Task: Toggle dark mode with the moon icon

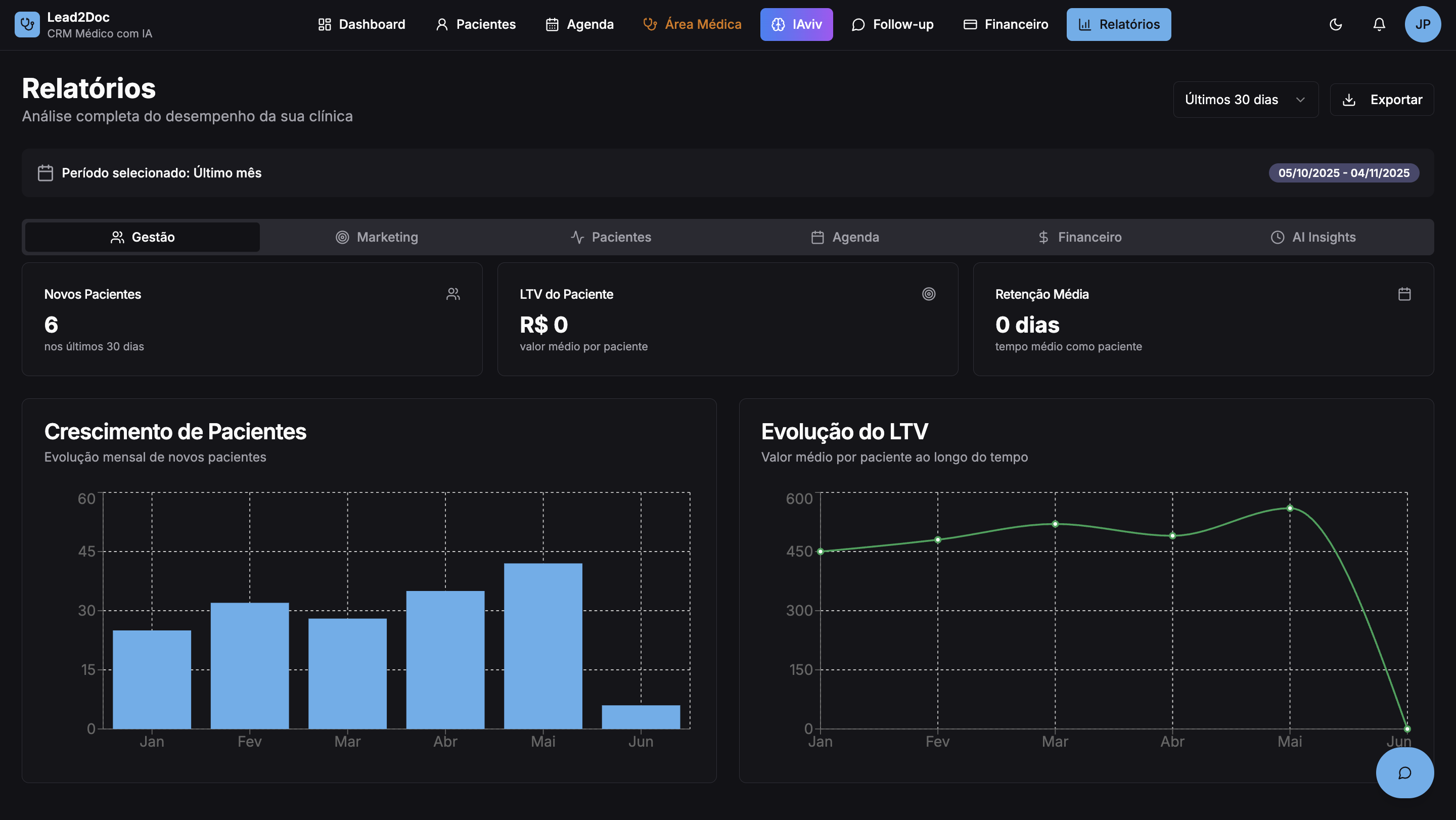Action: (1336, 24)
